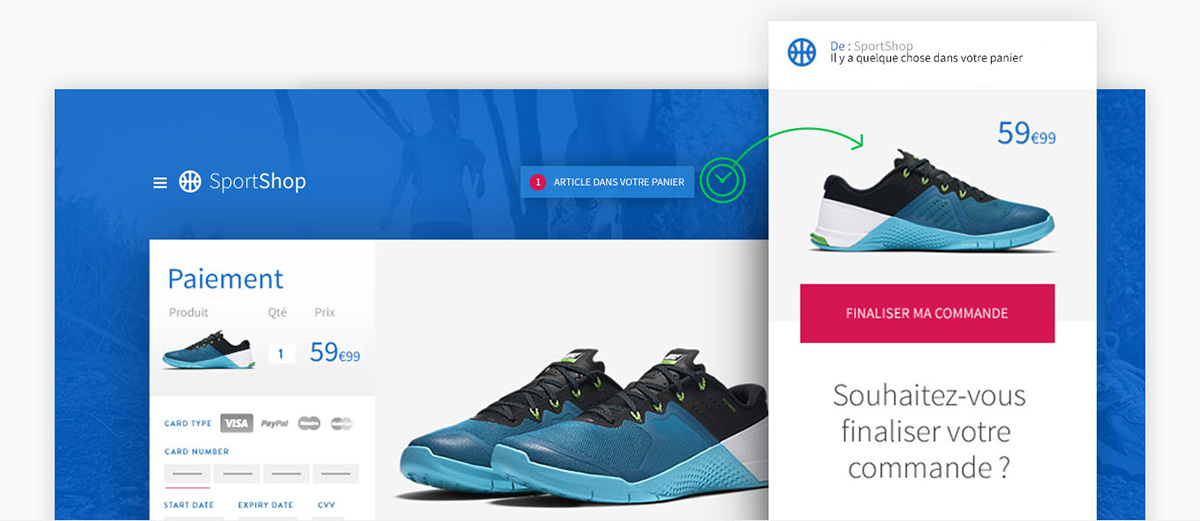Click the shoe thumbnail in Paiement
This screenshot has width=1200, height=521.
208,351
